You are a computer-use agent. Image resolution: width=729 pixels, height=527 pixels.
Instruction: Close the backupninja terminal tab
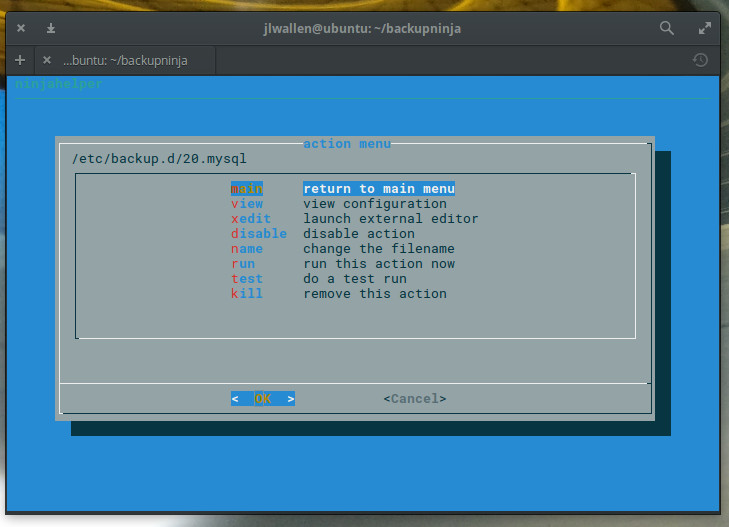point(46,60)
